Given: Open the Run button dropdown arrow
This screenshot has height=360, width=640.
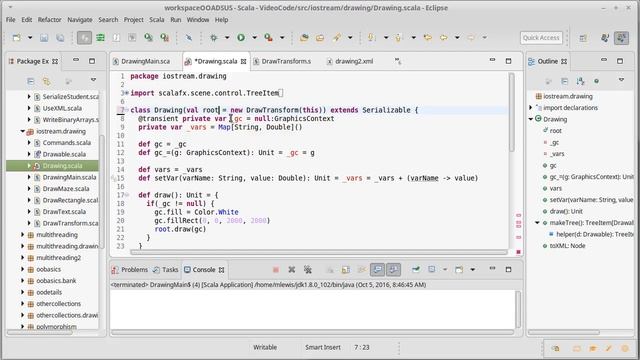Looking at the screenshot, I should (x=254, y=38).
